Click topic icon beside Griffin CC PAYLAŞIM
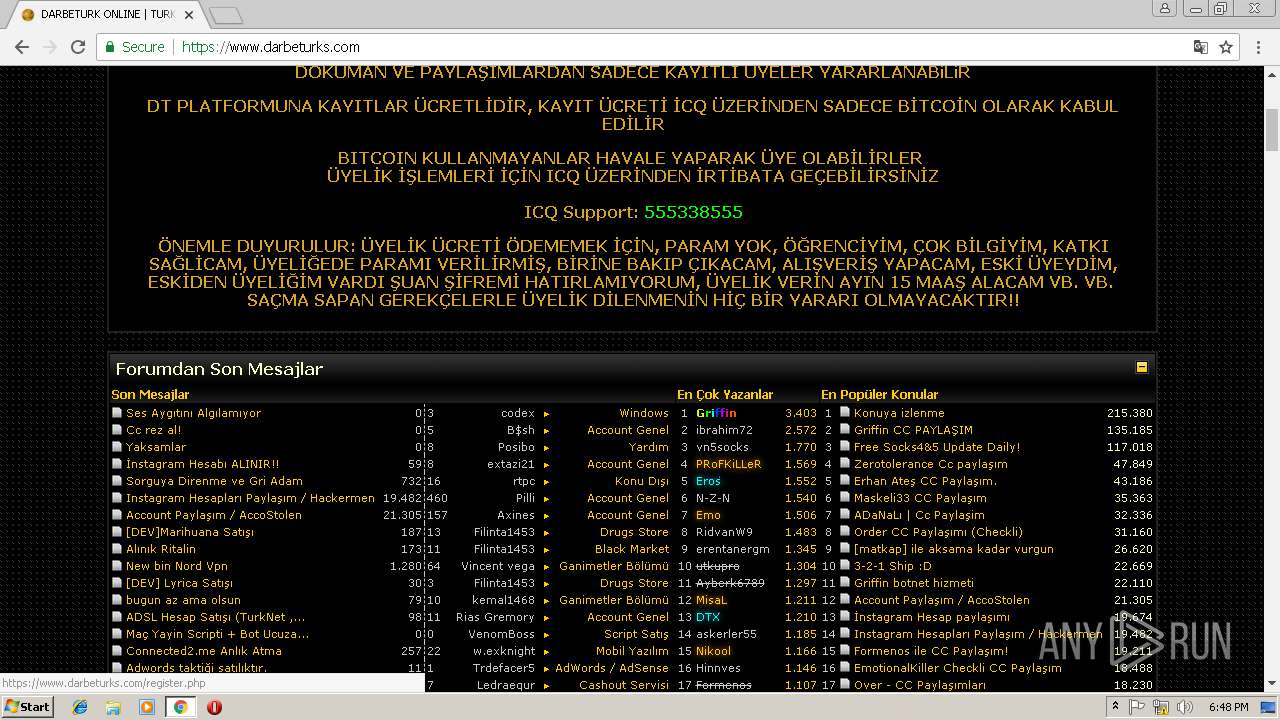 [845, 430]
